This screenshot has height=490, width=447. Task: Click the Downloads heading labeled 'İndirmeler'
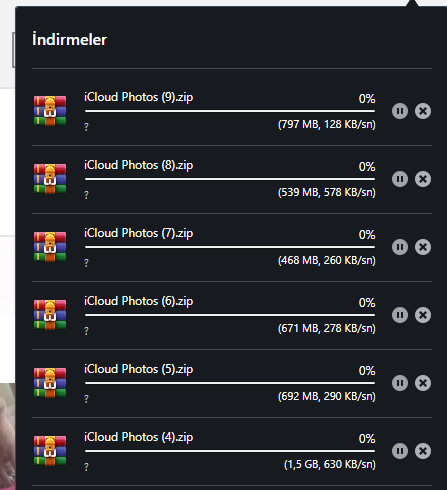click(x=69, y=40)
